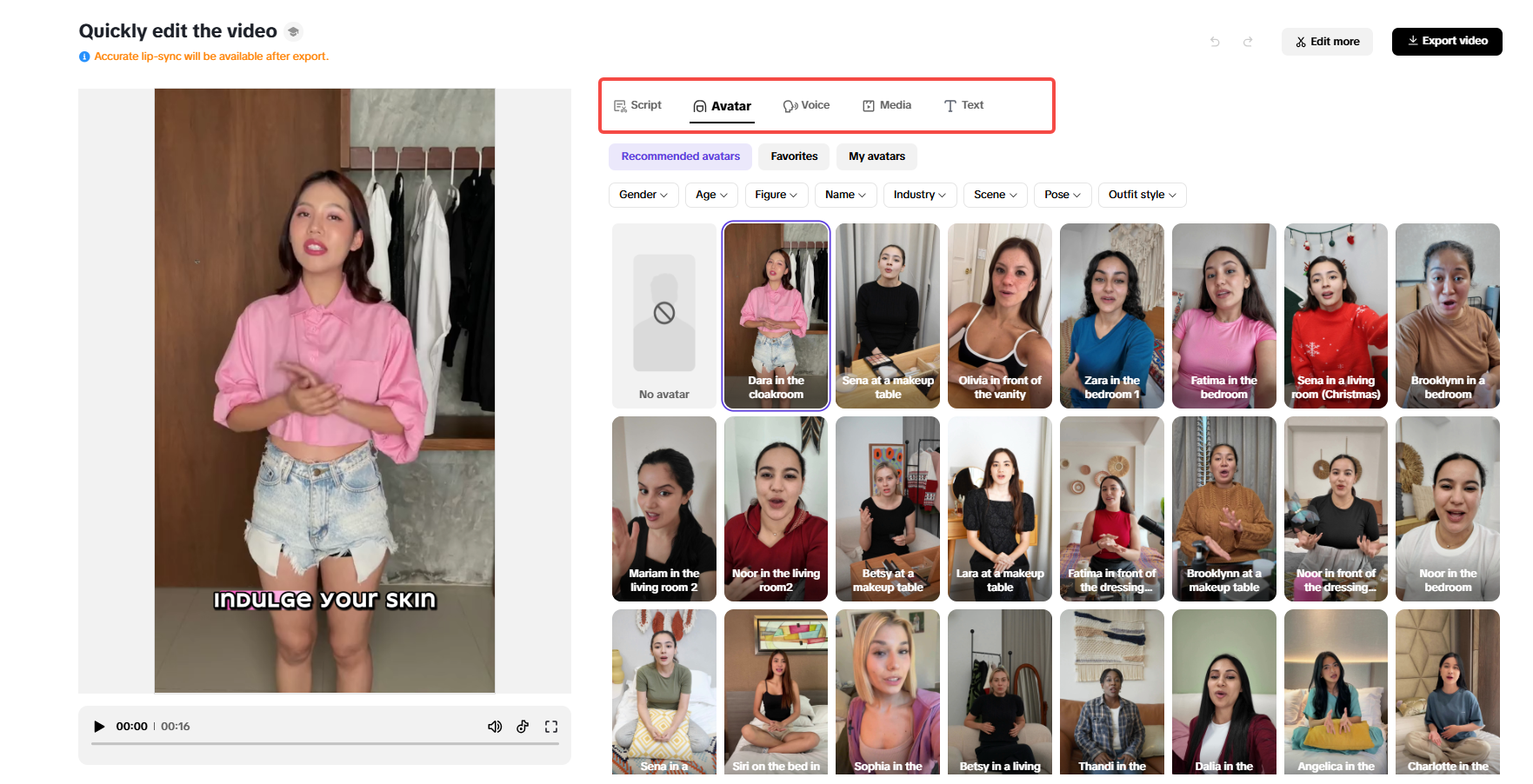Pick Mariam in the living room 2
This screenshot has width=1533, height=784.
[x=664, y=509]
